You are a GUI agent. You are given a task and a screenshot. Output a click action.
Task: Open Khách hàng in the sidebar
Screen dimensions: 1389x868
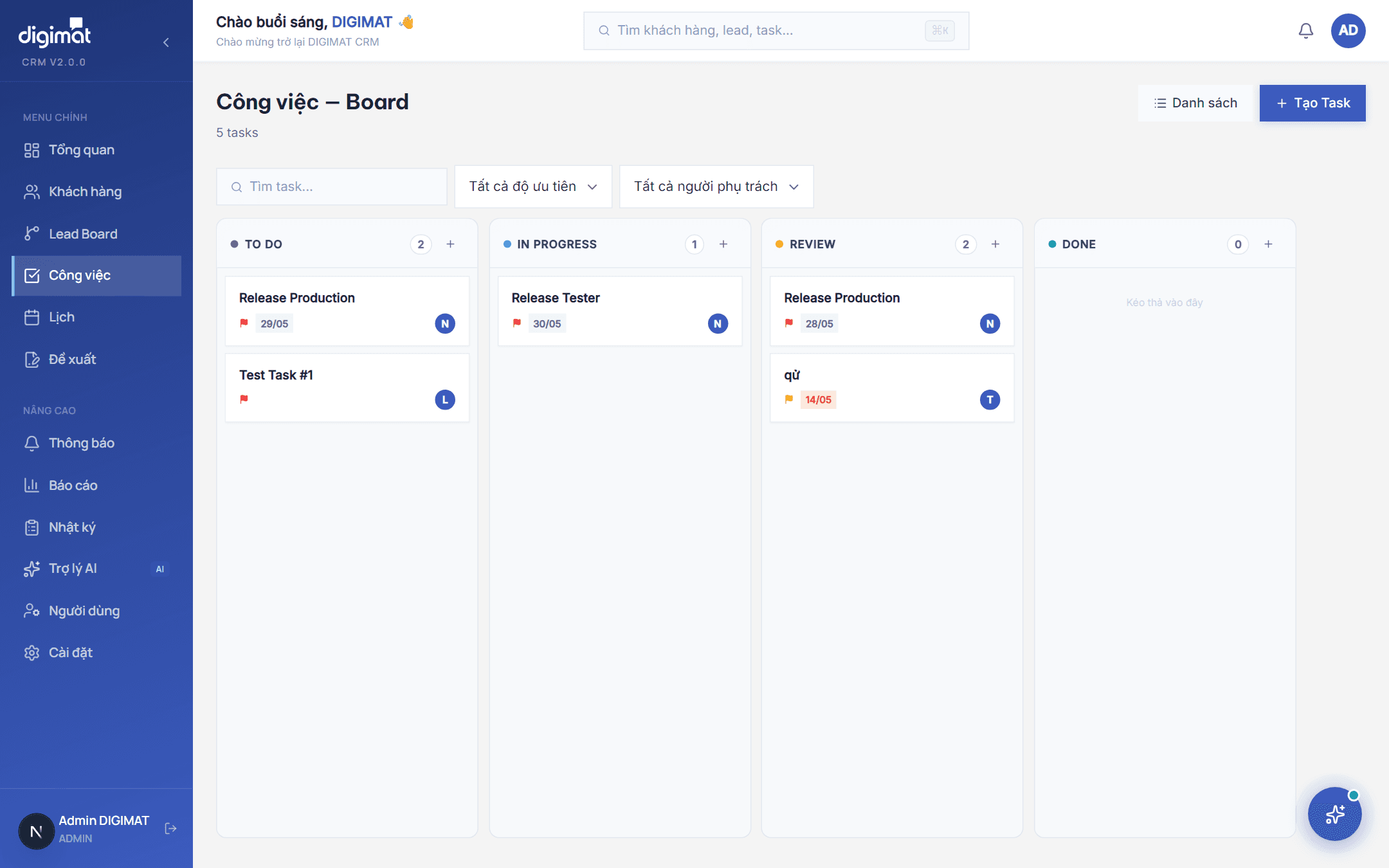point(96,192)
